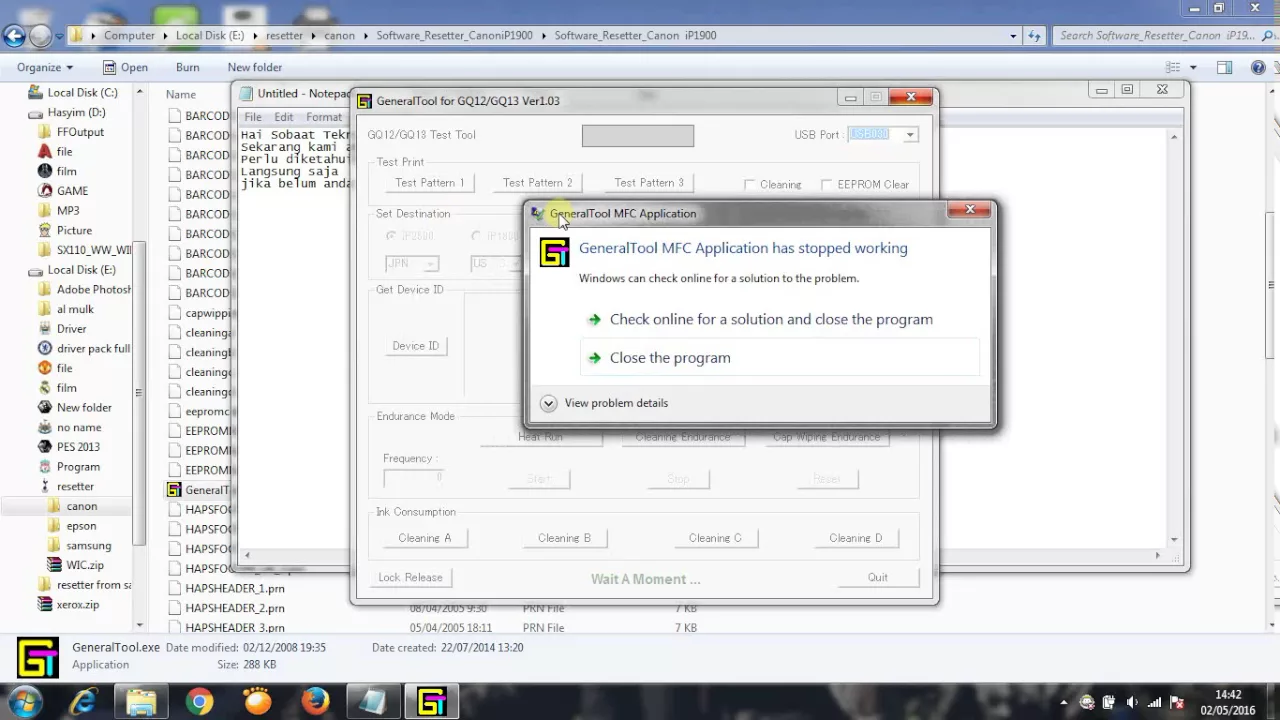1280x720 pixels.
Task: Select the iP2600 destination radio button
Action: (391, 236)
